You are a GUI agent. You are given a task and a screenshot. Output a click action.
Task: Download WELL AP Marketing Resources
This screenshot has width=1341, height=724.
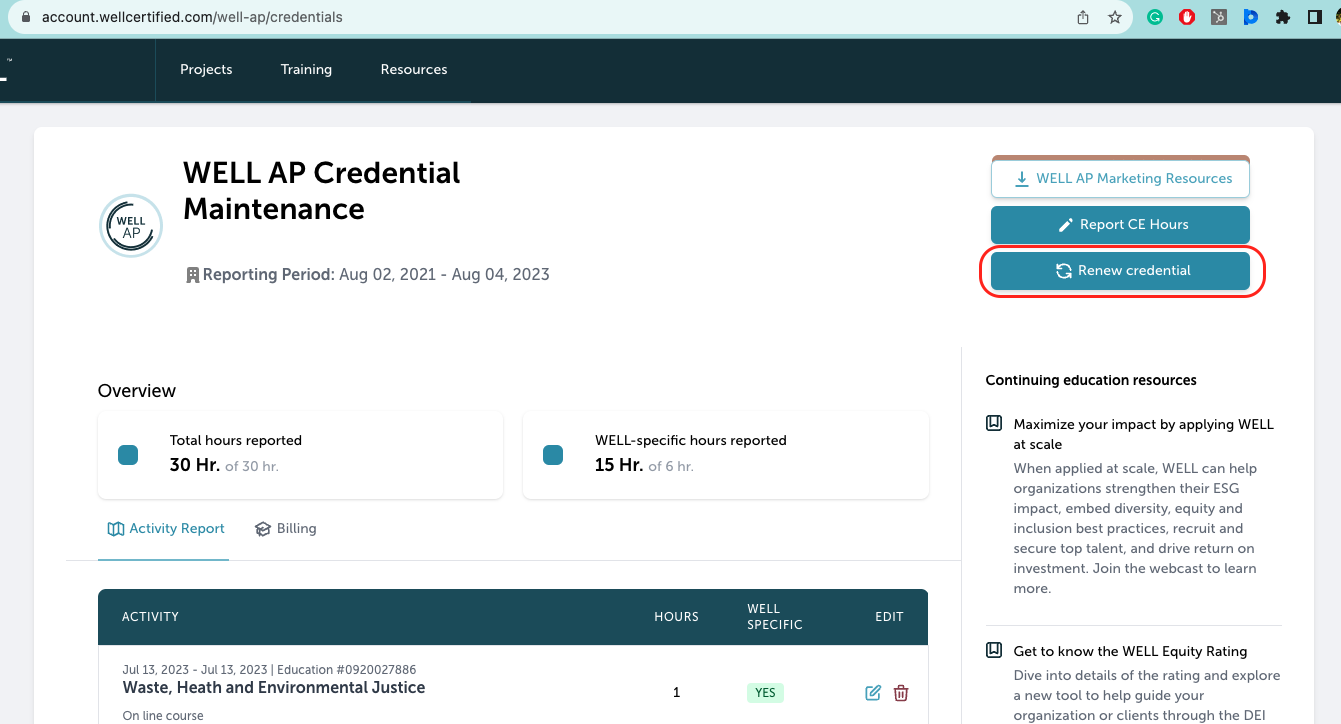(1120, 178)
